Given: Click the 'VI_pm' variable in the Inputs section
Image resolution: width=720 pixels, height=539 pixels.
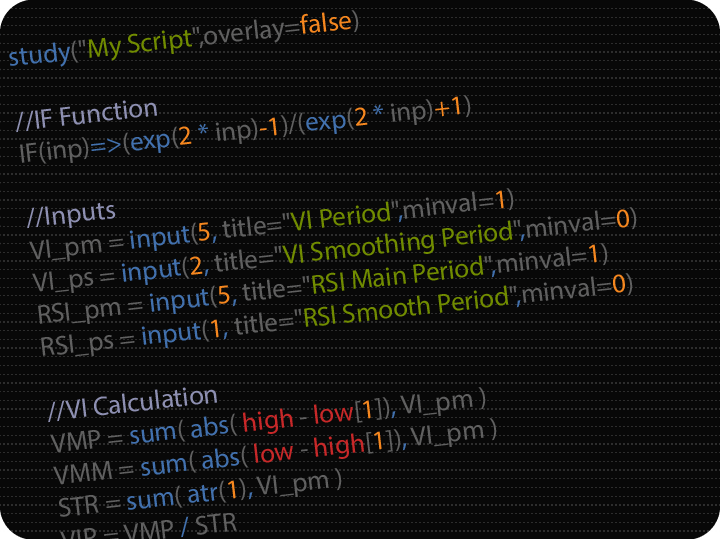Looking at the screenshot, I should (65, 248).
